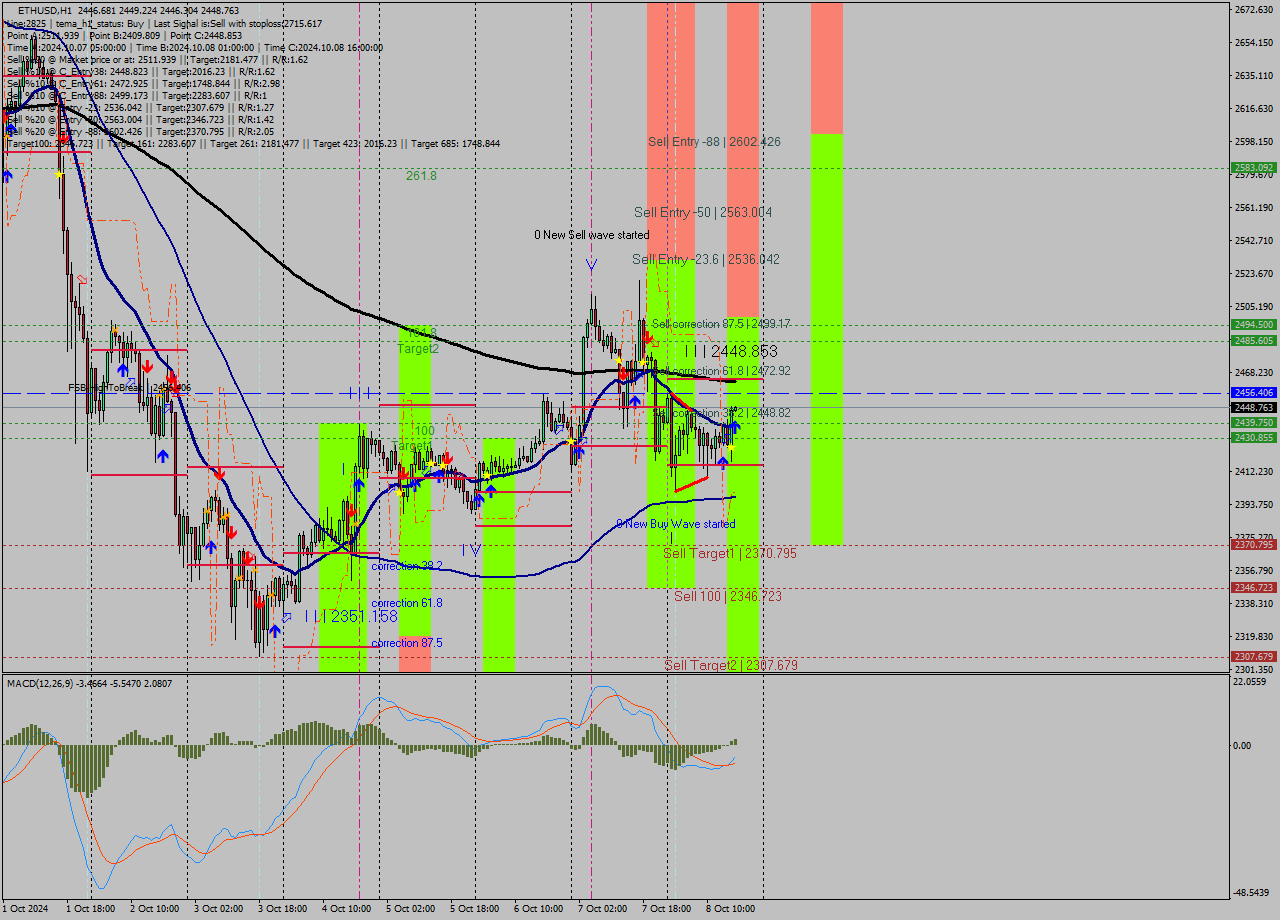This screenshot has height=920, width=1280.
Task: Click the 'I I | 2448.853' wave label
Action: (x=731, y=351)
